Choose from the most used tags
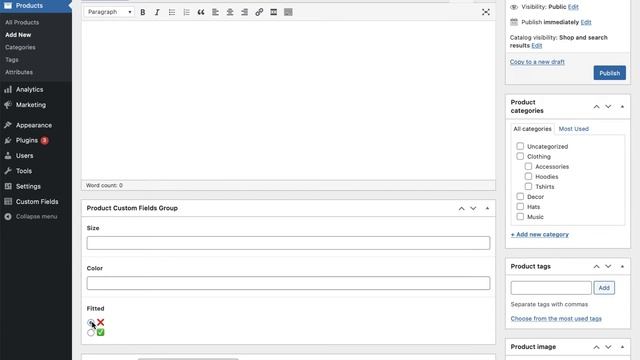Screen dimensions: 640x360 pos(556,319)
